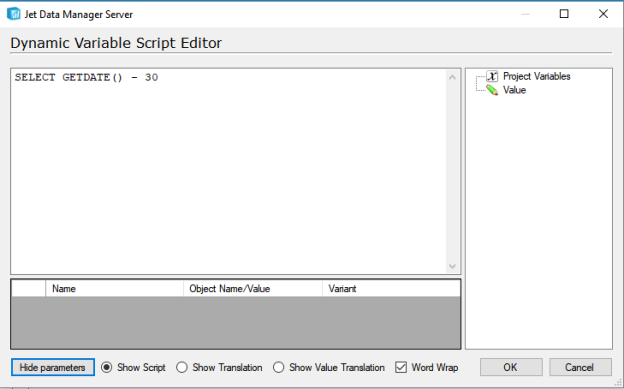Viewport: 624px width, 389px height.
Task: Select the Show Script radio button
Action: tap(107, 367)
